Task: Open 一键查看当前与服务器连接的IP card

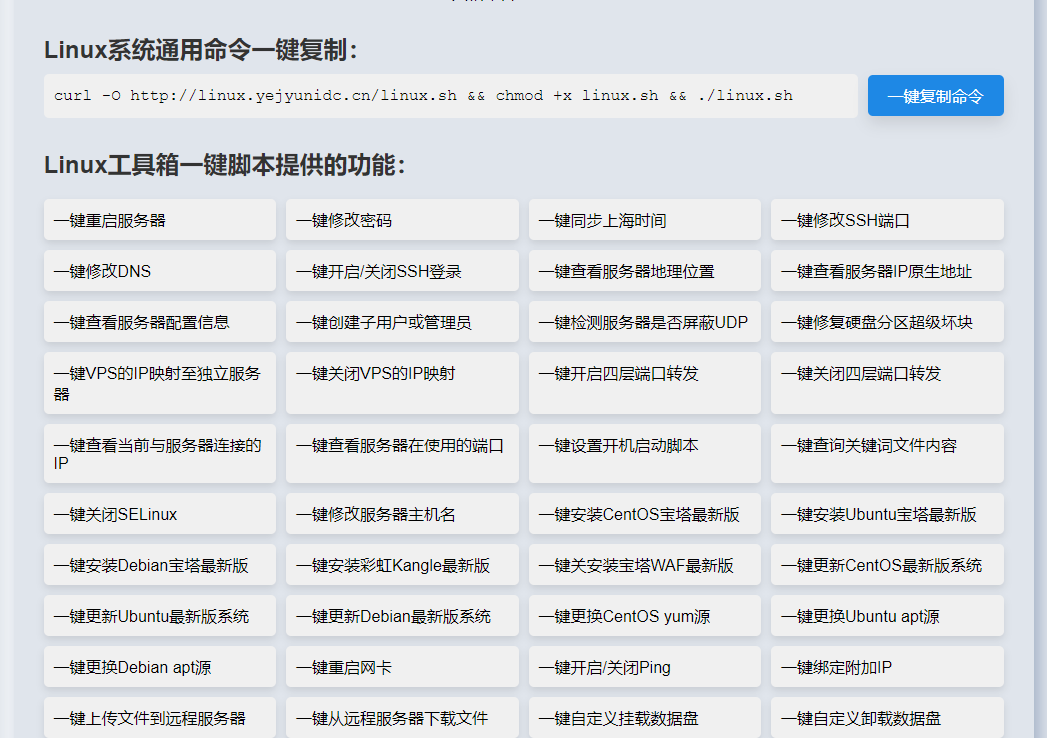Action: [x=160, y=453]
